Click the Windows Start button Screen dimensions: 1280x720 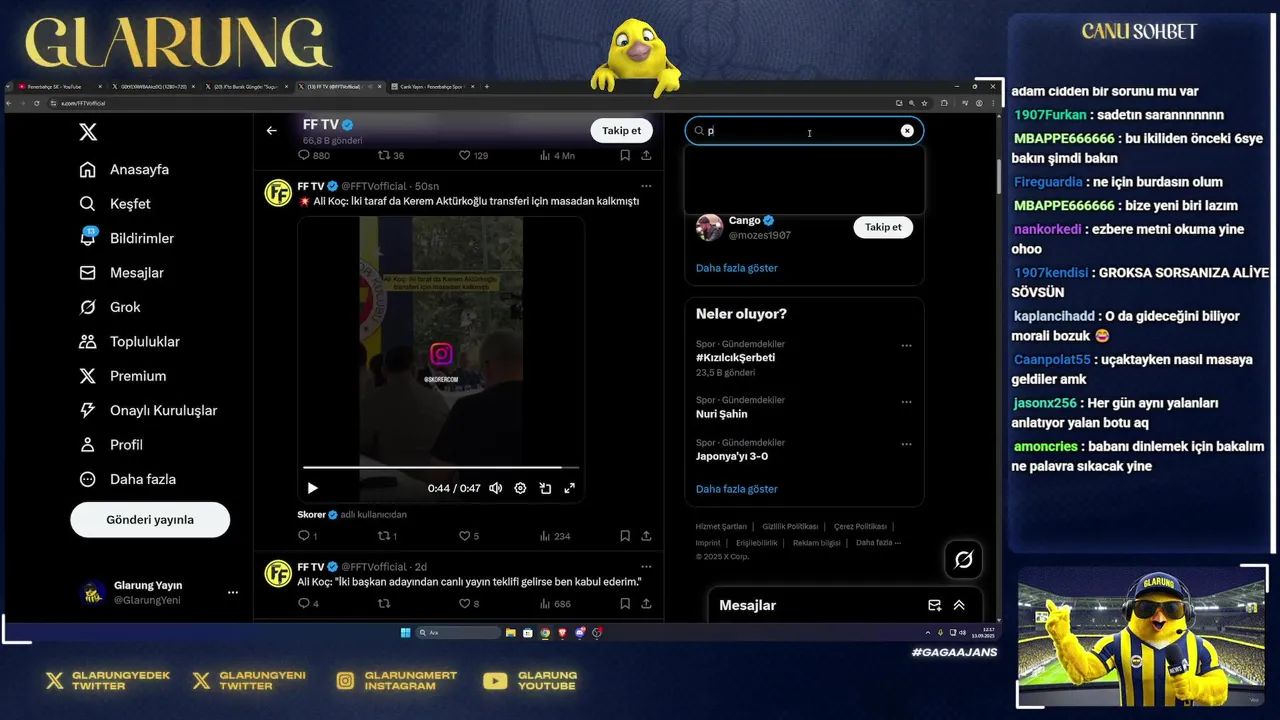click(x=405, y=632)
